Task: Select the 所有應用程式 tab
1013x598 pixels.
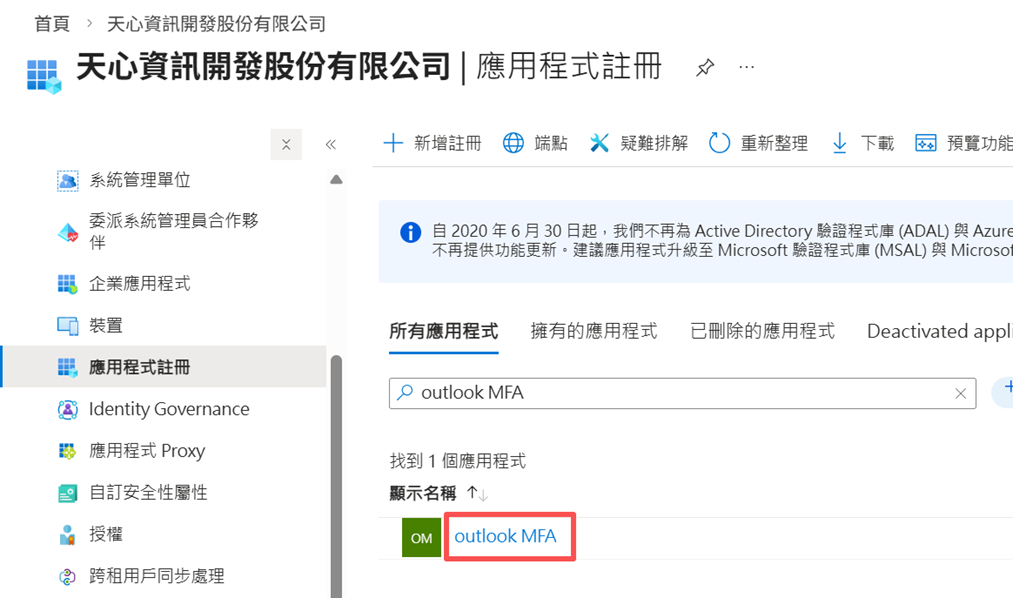Action: (443, 331)
